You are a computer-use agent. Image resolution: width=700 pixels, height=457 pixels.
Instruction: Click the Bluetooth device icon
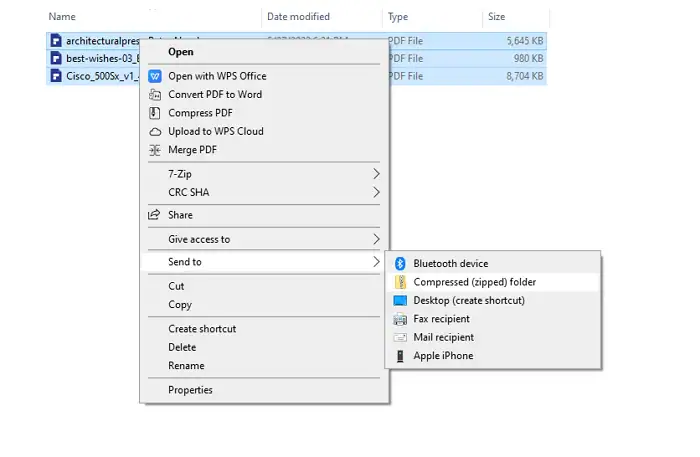400,263
